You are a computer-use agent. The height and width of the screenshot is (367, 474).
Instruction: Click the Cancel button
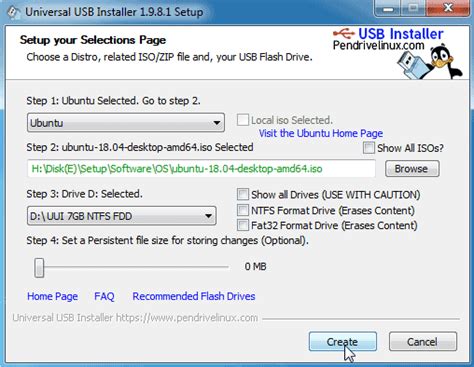pos(423,342)
